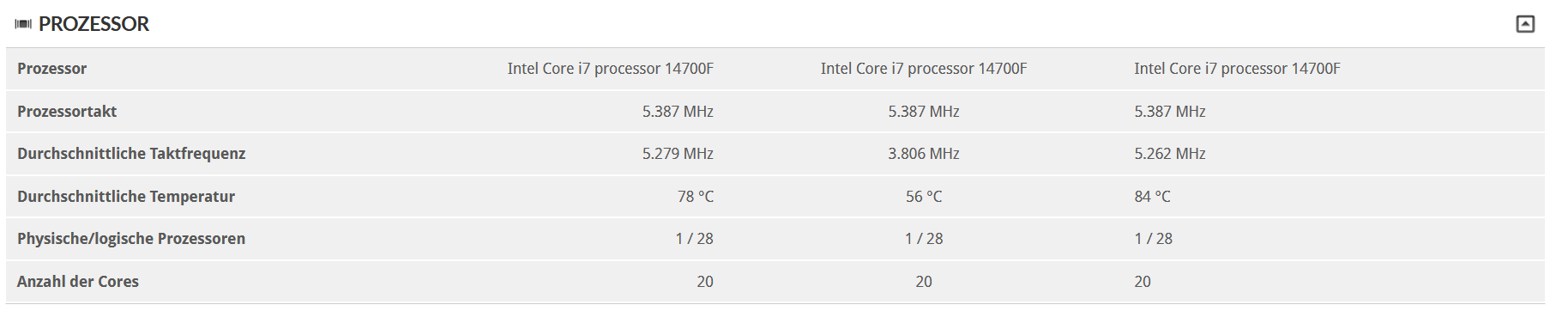Click the Physische/logische Prozessoren label

[x=131, y=239]
